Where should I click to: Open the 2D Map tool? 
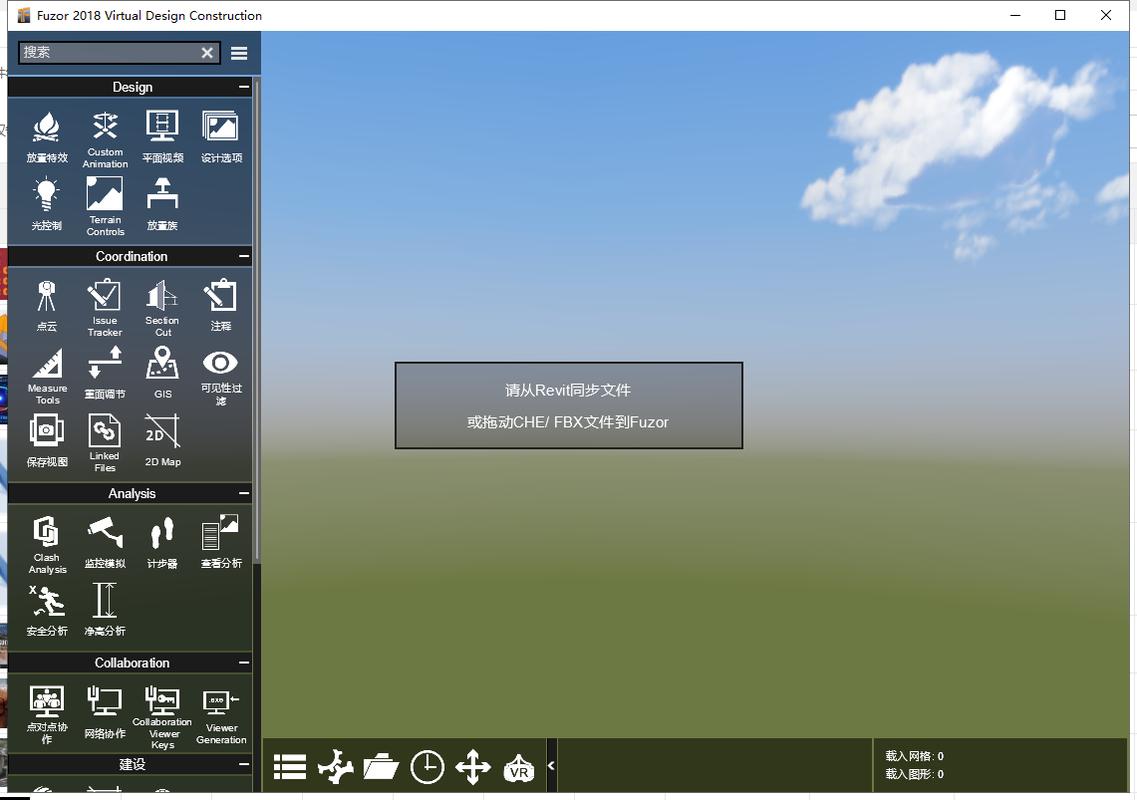point(162,440)
